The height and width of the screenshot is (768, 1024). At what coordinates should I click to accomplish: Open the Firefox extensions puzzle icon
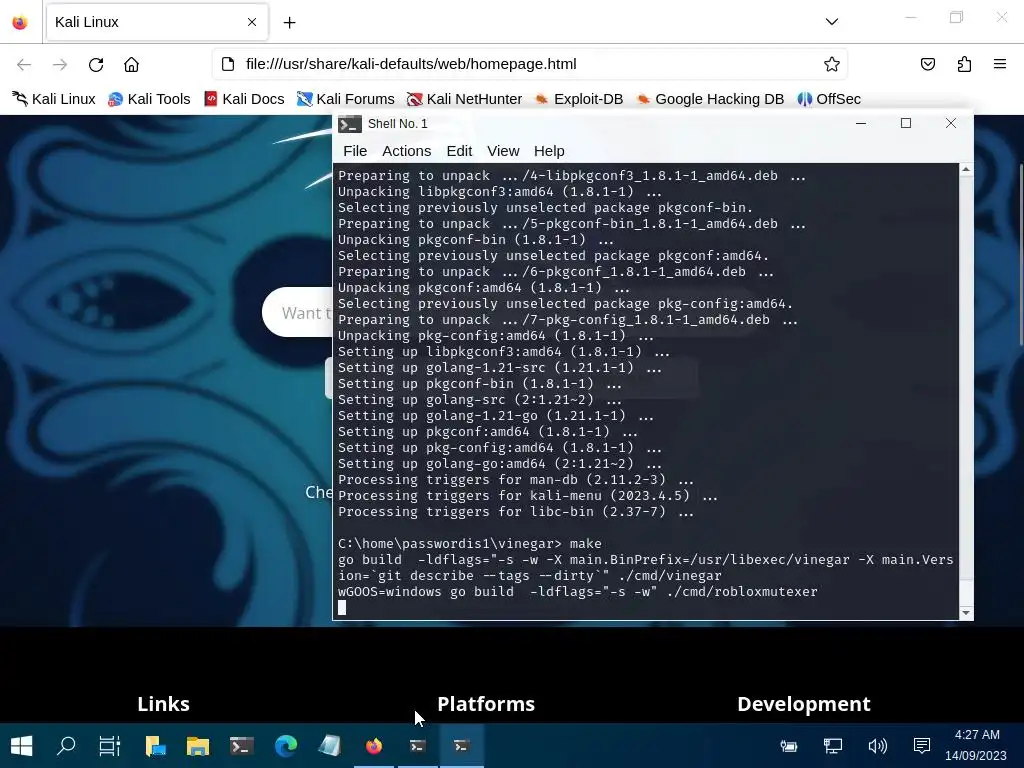[964, 64]
